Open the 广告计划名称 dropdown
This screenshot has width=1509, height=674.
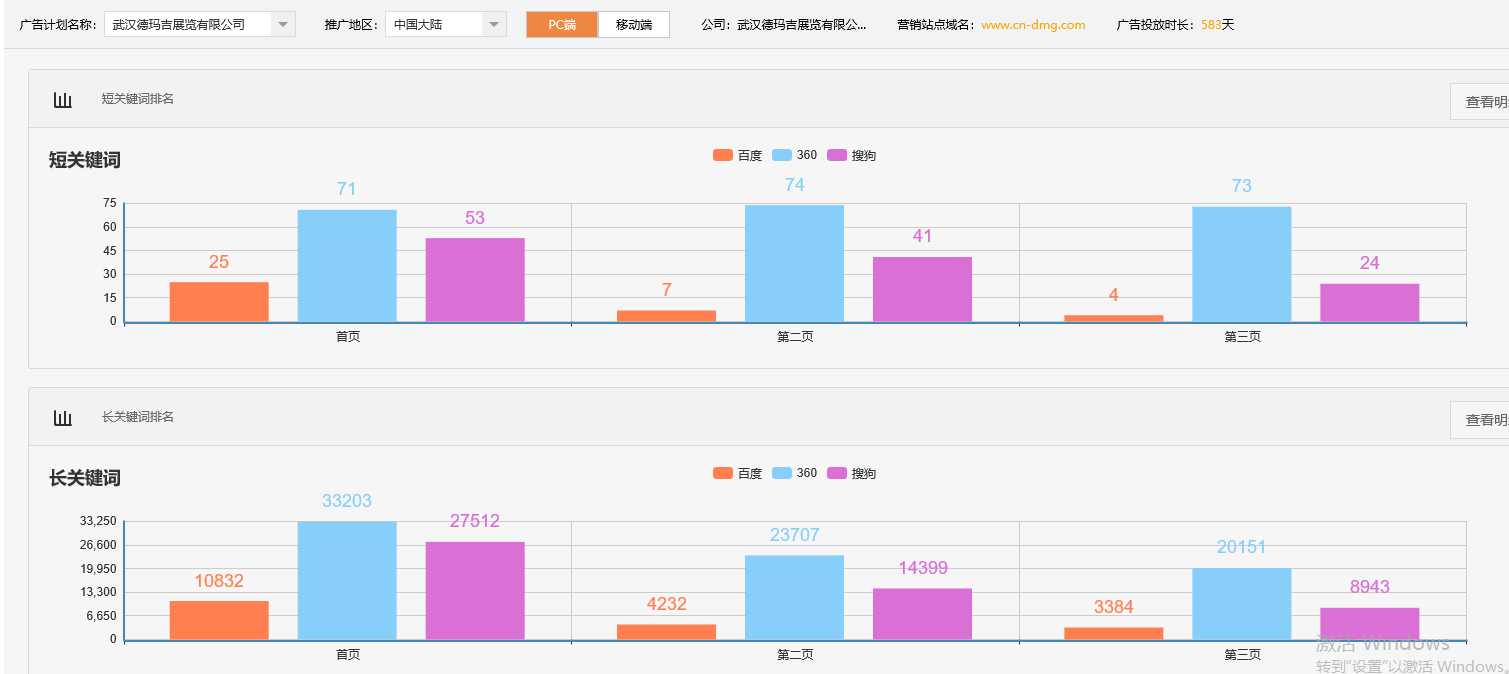point(285,24)
